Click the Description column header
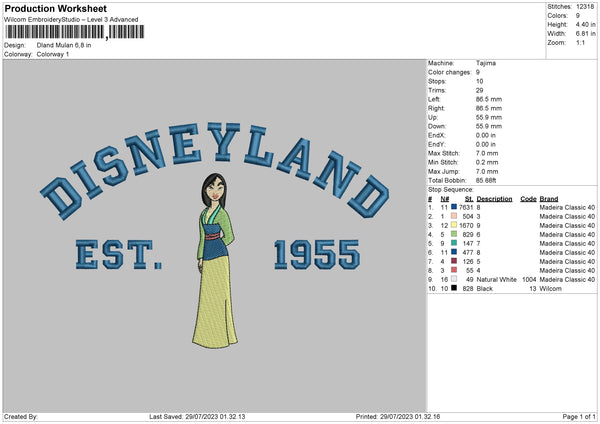Viewport: 600px width, 424px height. pos(496,199)
